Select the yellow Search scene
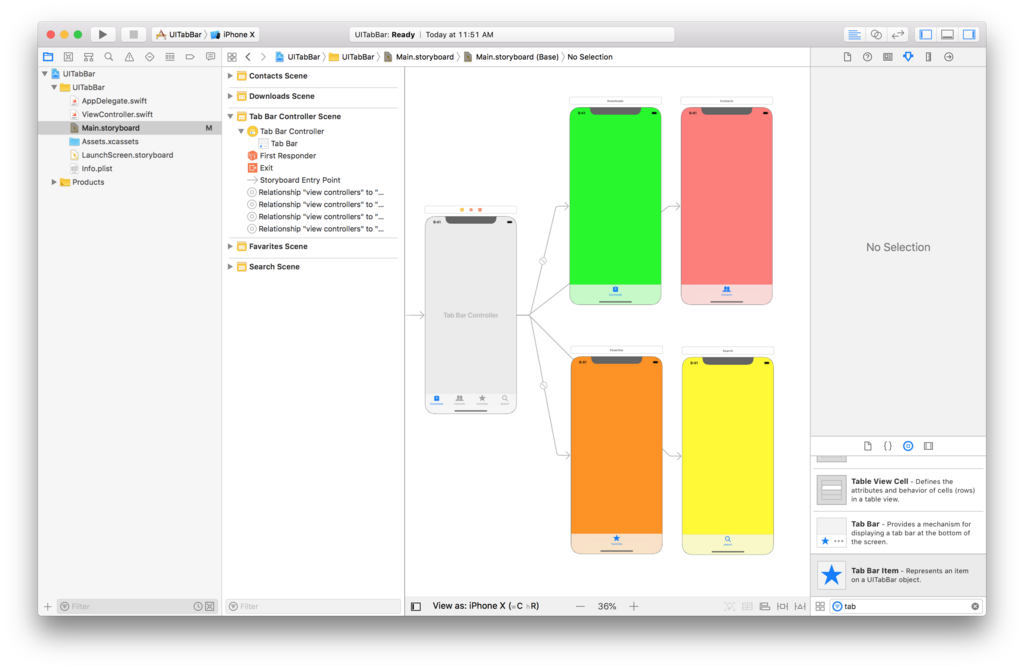Screen dimensions: 1024x670 coord(728,456)
